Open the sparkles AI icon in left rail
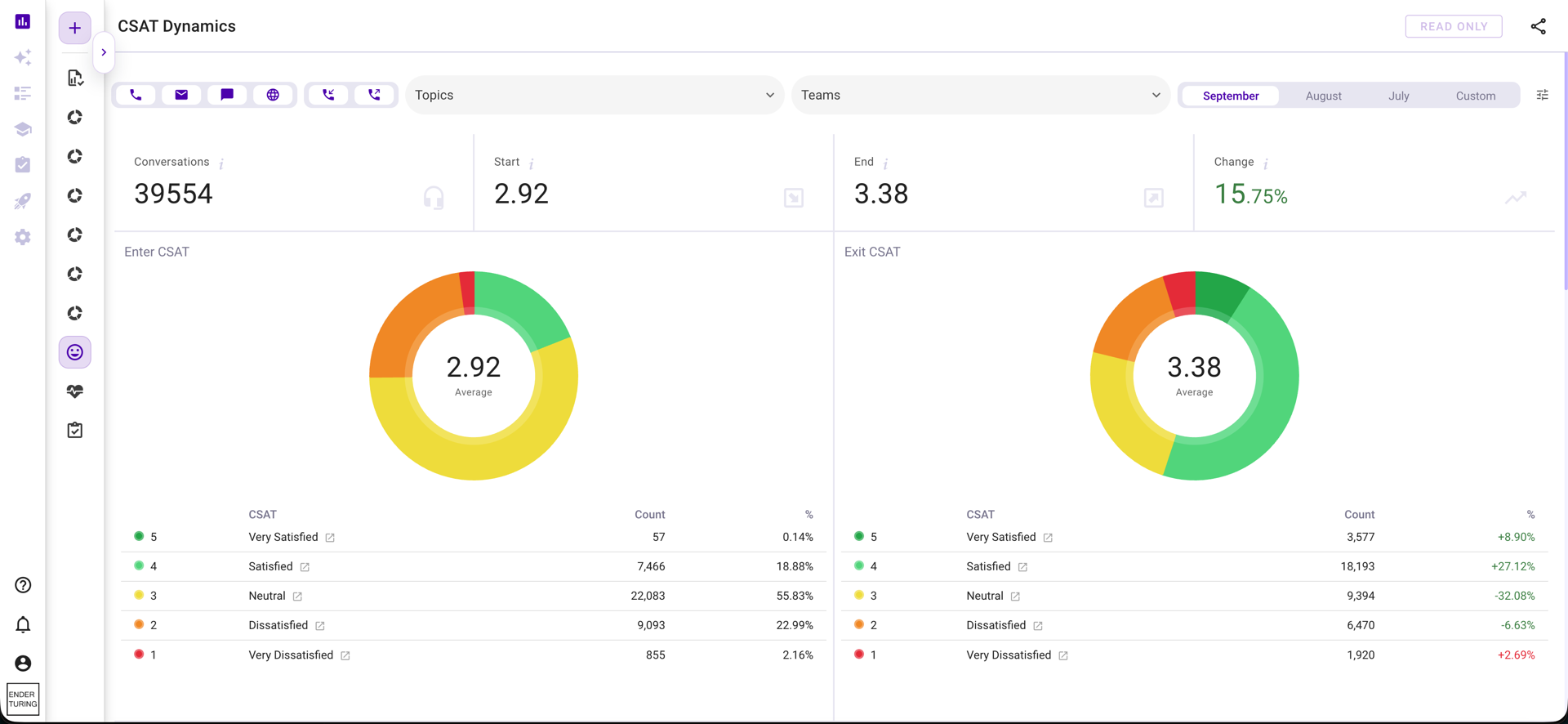The image size is (1568, 724). click(23, 57)
